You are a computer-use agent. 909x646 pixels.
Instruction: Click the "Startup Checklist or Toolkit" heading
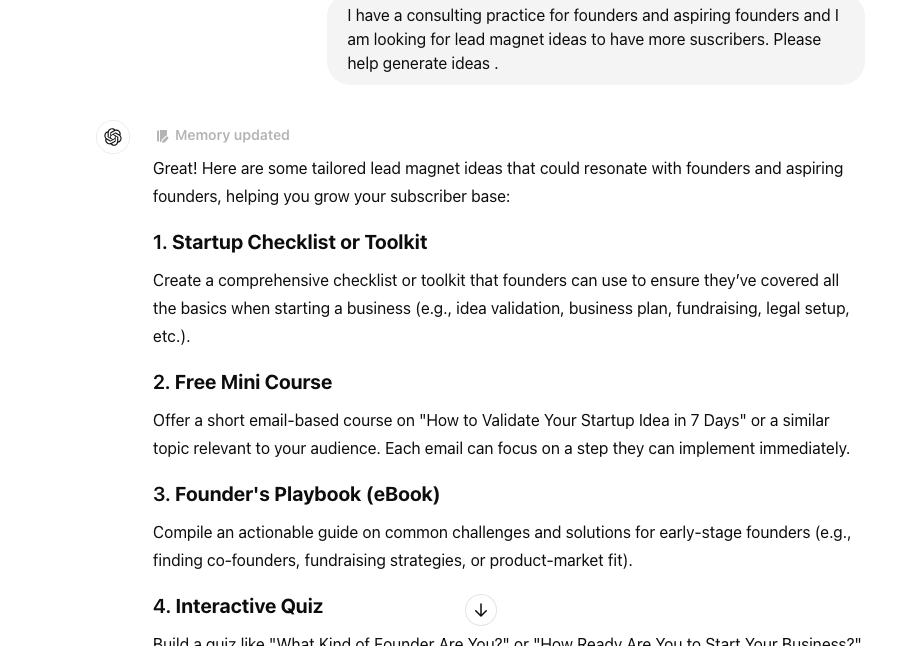tap(290, 242)
